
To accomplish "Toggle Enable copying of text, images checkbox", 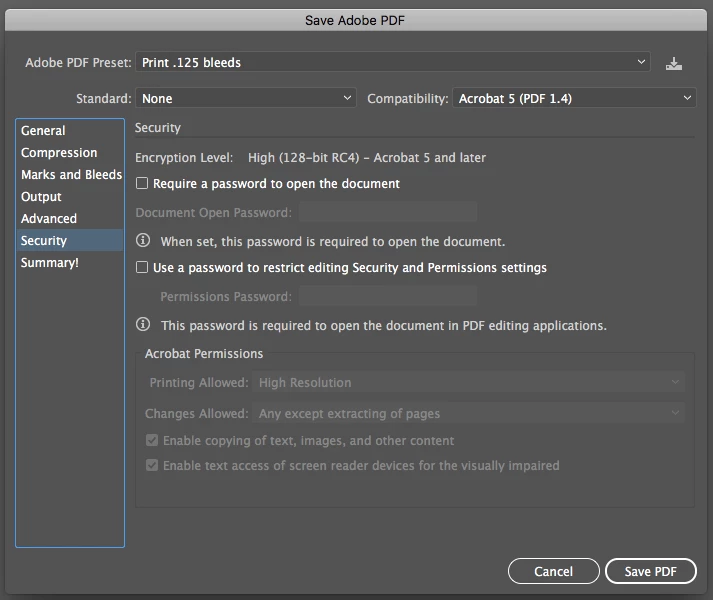I will (152, 440).
